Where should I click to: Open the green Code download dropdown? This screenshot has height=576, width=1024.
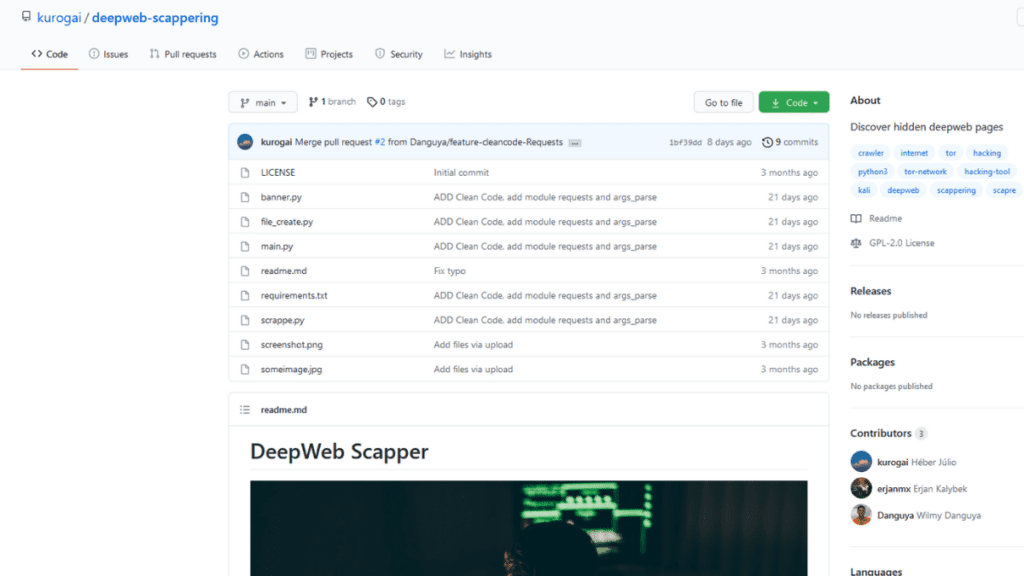(794, 103)
